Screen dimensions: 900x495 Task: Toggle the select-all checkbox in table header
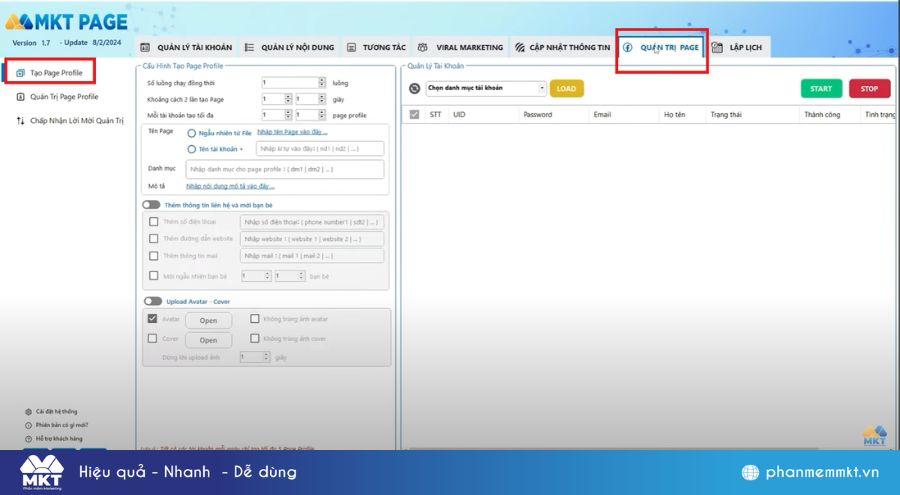[x=414, y=115]
